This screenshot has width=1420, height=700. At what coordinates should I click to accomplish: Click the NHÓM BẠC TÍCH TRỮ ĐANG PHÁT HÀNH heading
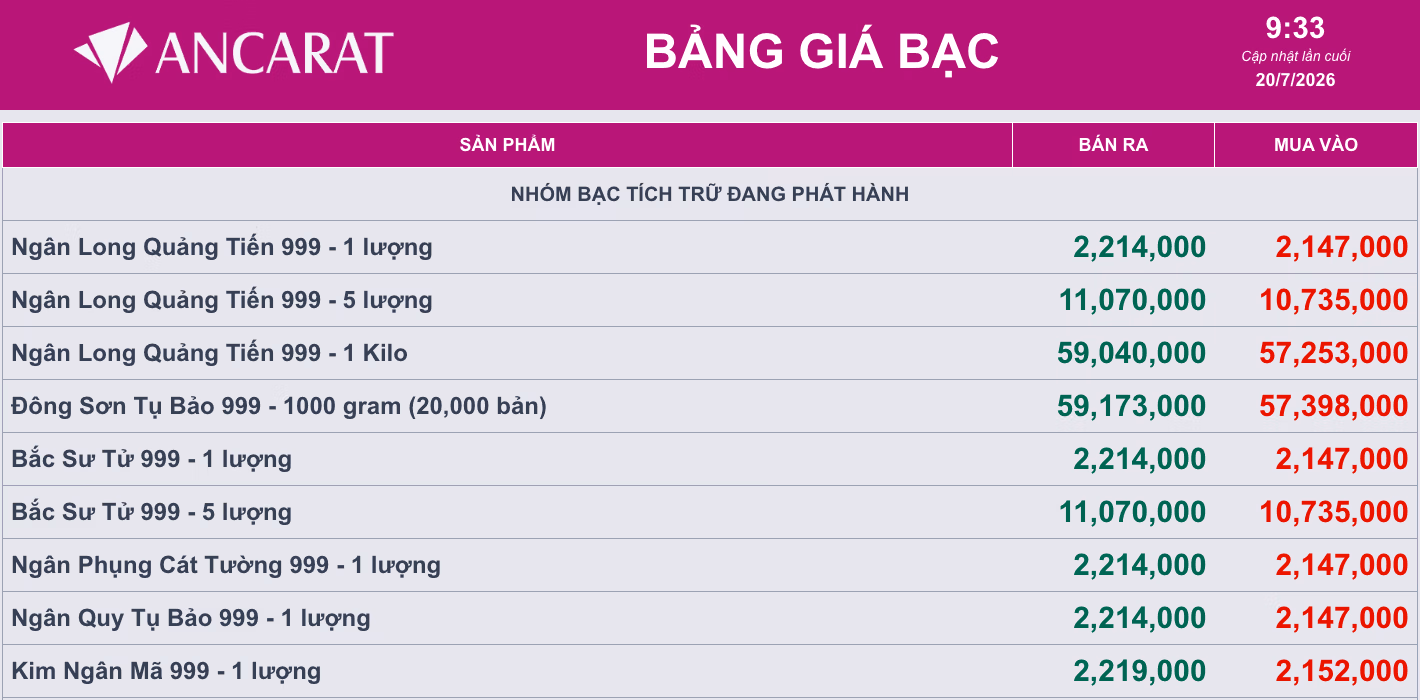click(710, 194)
